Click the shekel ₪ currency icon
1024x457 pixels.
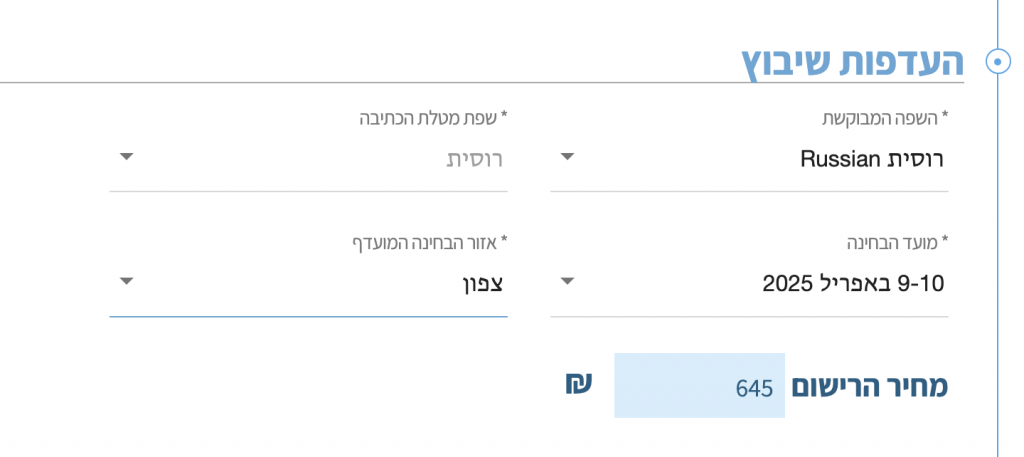tap(579, 384)
